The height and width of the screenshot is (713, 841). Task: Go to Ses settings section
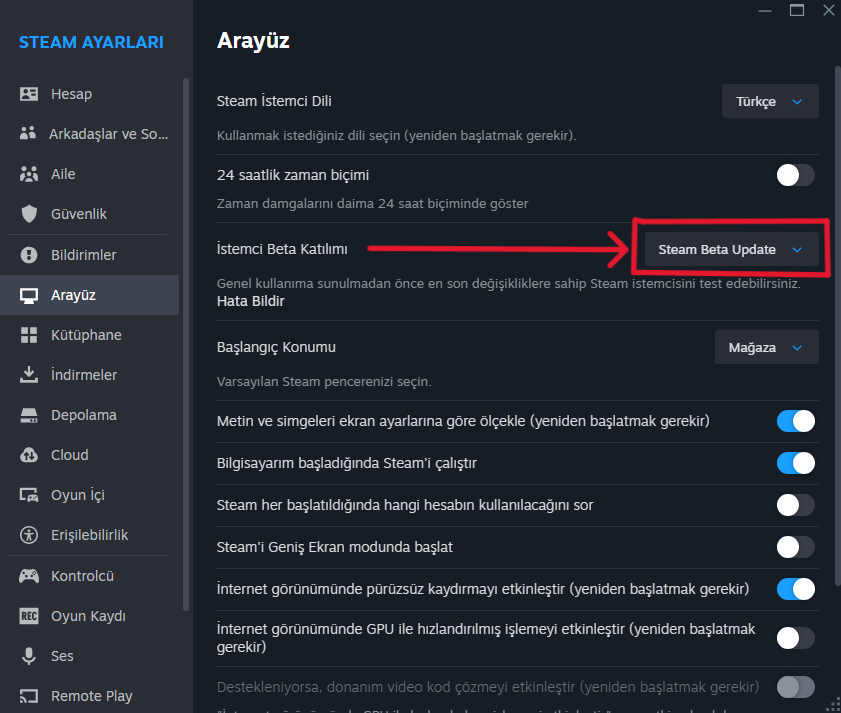[x=90, y=656]
